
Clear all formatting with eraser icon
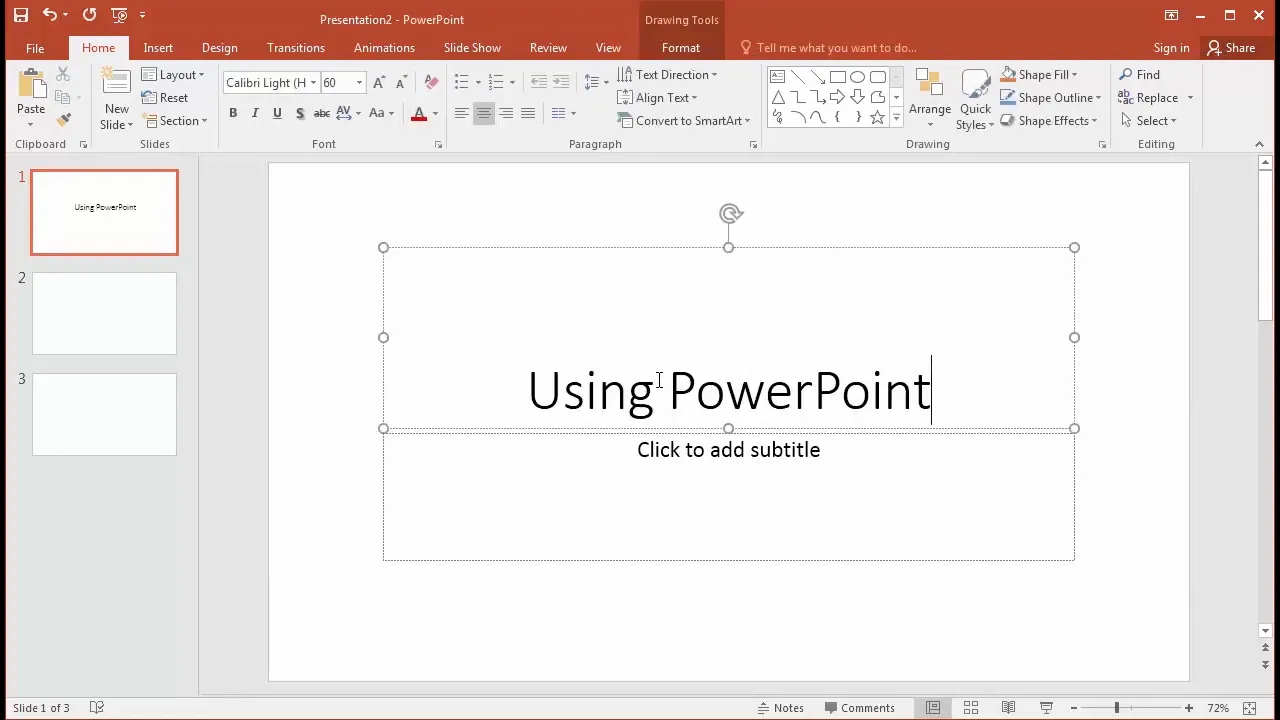(x=431, y=82)
